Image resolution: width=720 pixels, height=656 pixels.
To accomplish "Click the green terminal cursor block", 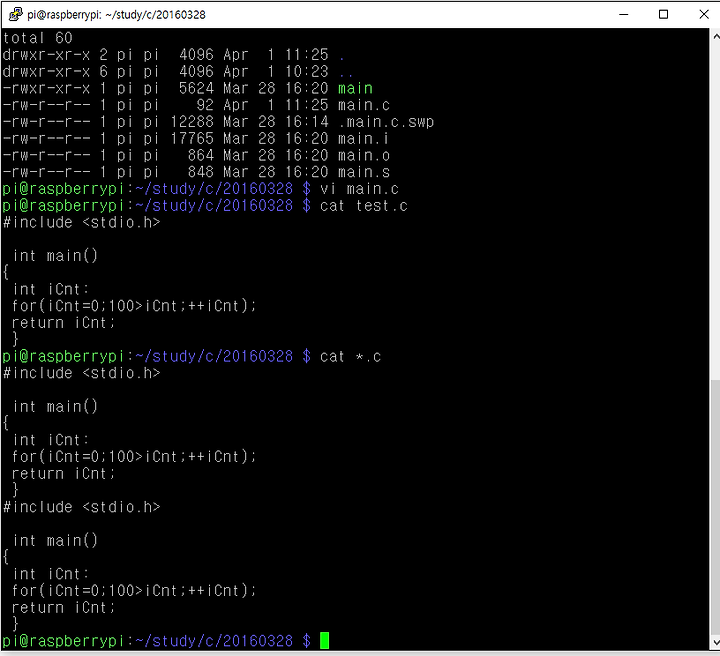I will tap(324, 640).
